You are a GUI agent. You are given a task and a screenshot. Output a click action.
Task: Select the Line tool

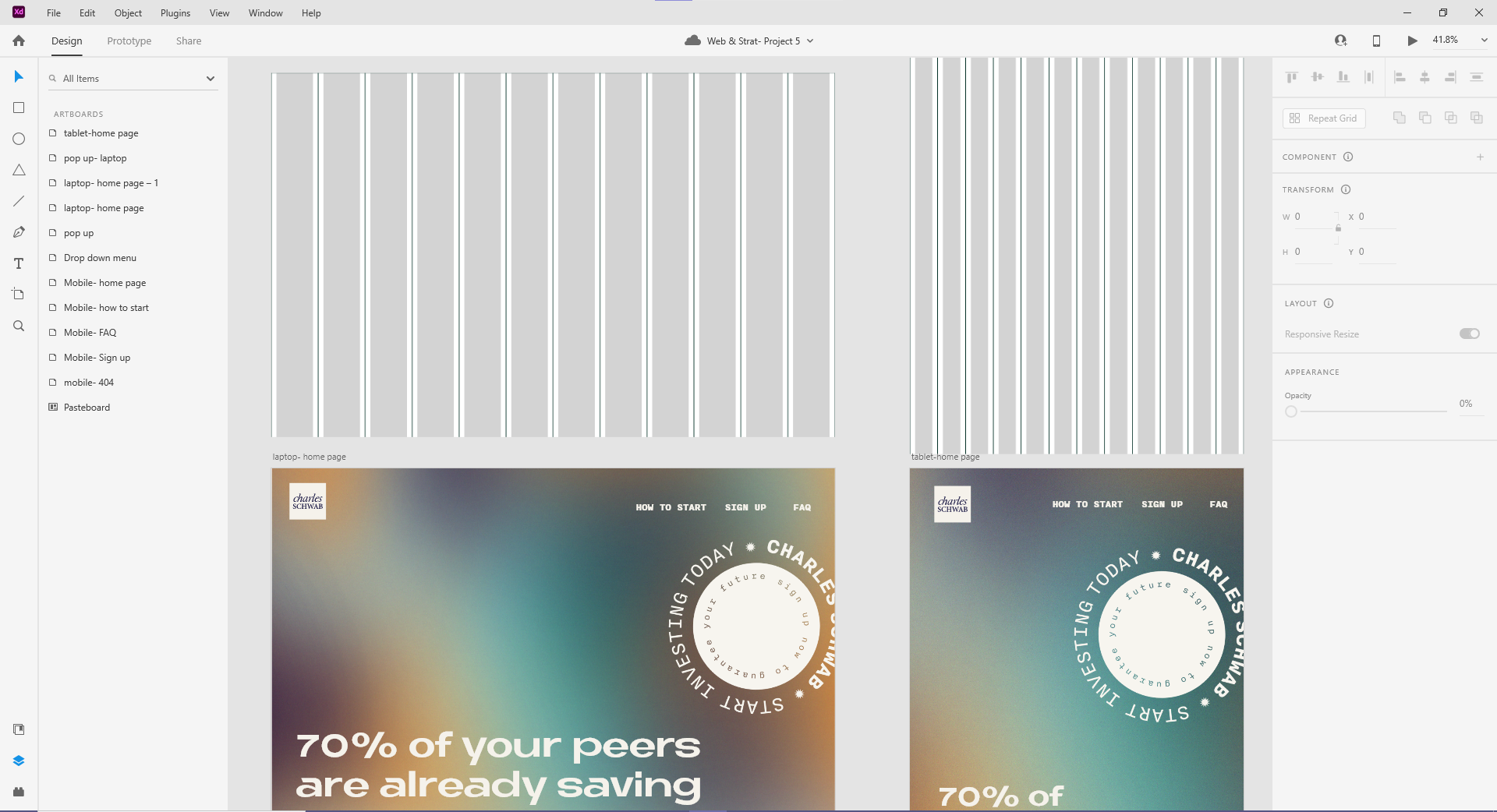point(19,201)
